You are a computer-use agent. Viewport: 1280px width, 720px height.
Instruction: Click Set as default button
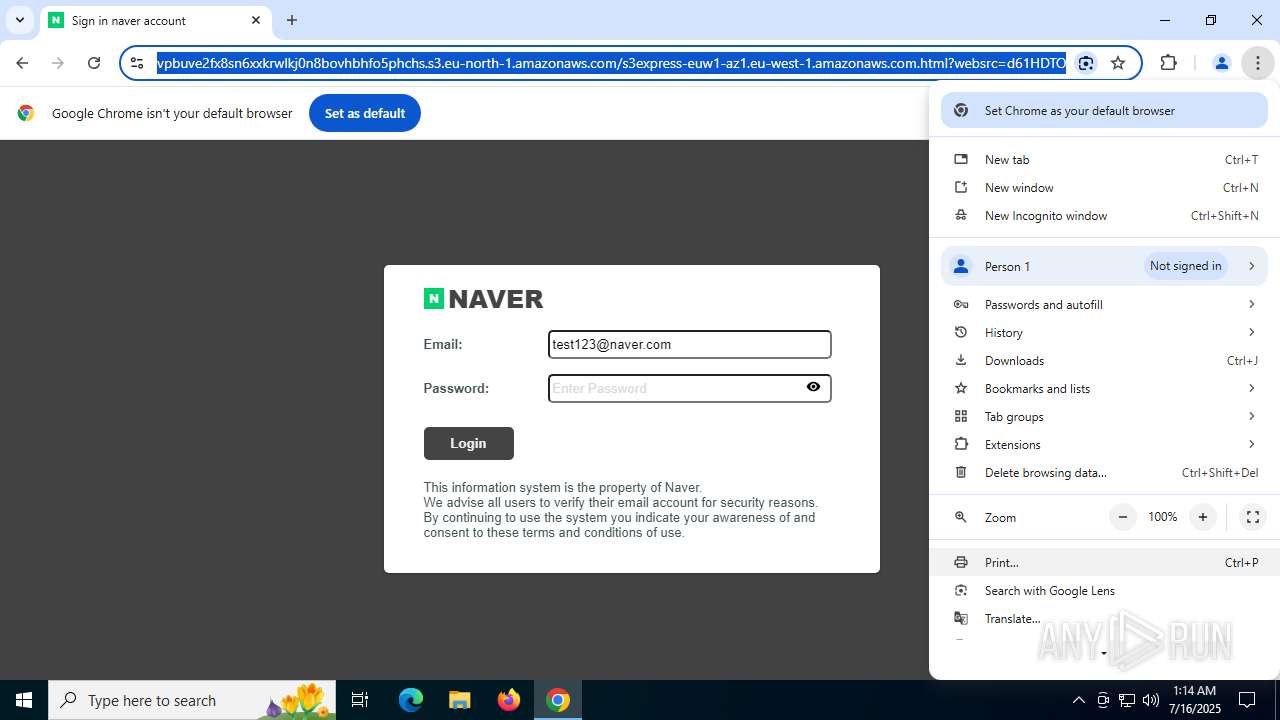tap(365, 113)
